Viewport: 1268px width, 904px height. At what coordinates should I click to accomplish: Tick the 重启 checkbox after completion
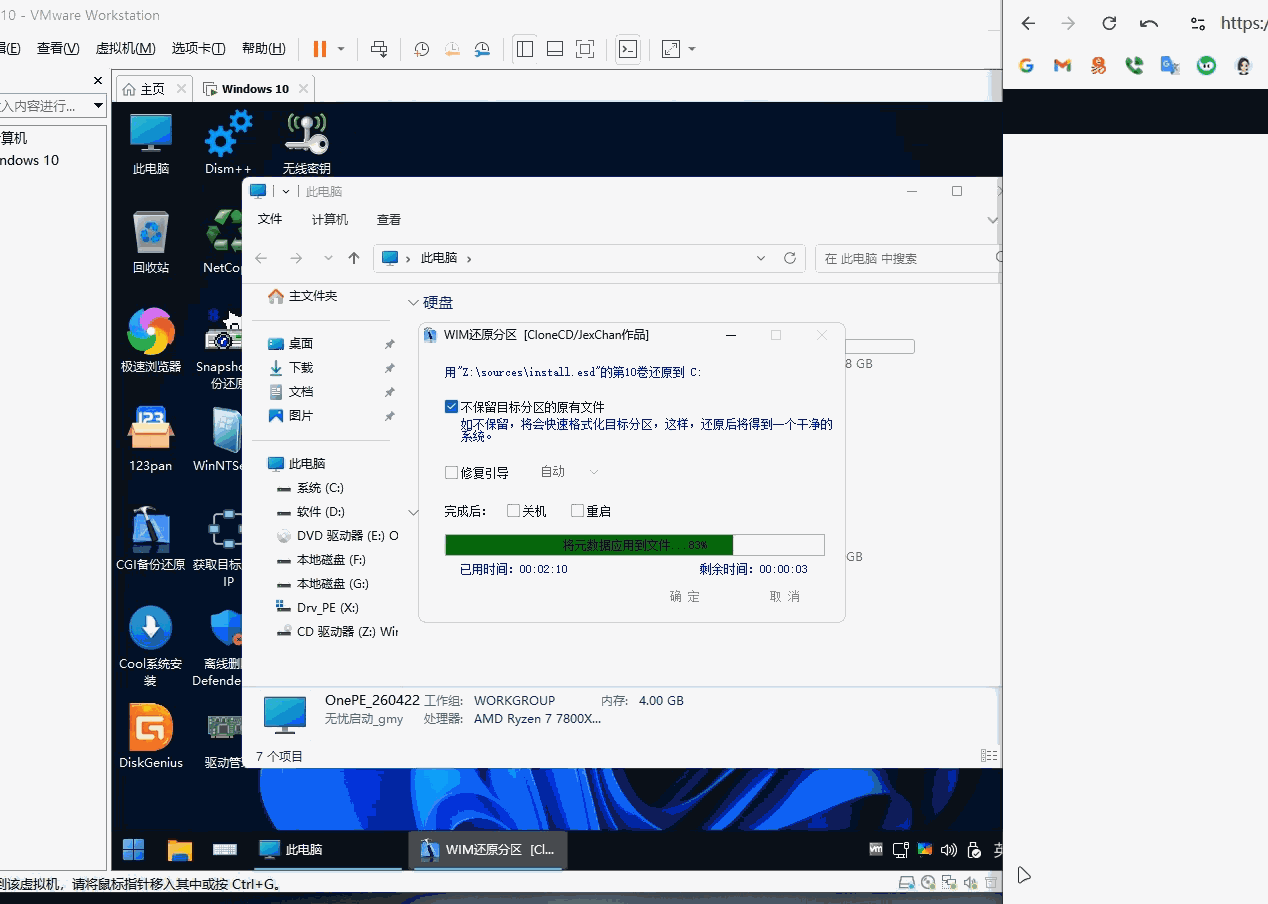pos(577,511)
